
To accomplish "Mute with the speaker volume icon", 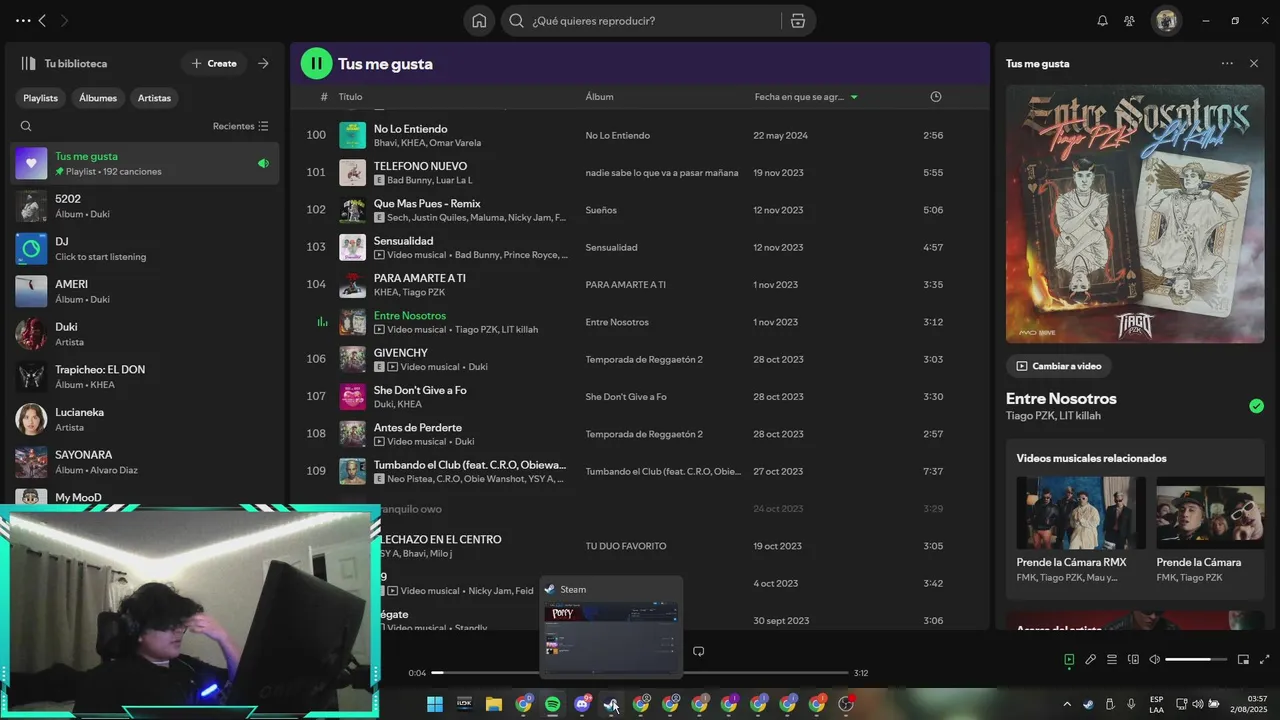I will [1154, 659].
